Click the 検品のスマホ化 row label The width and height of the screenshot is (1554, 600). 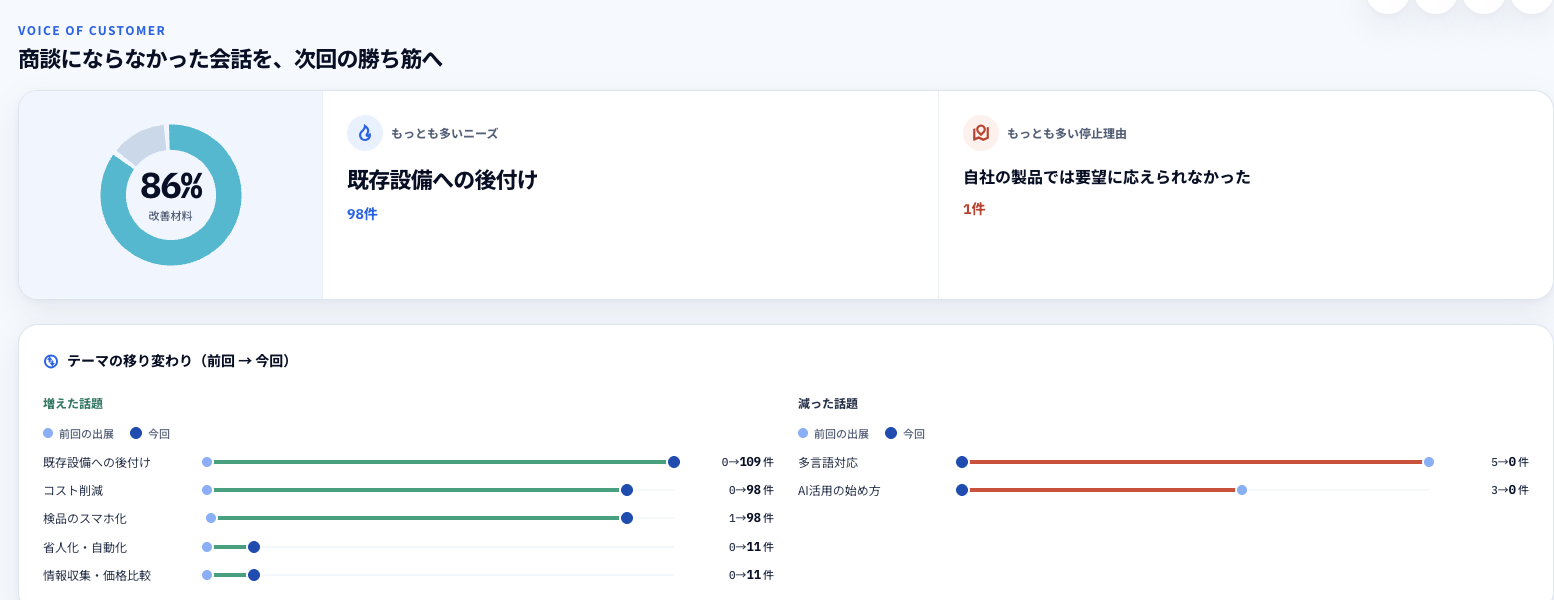coord(85,518)
